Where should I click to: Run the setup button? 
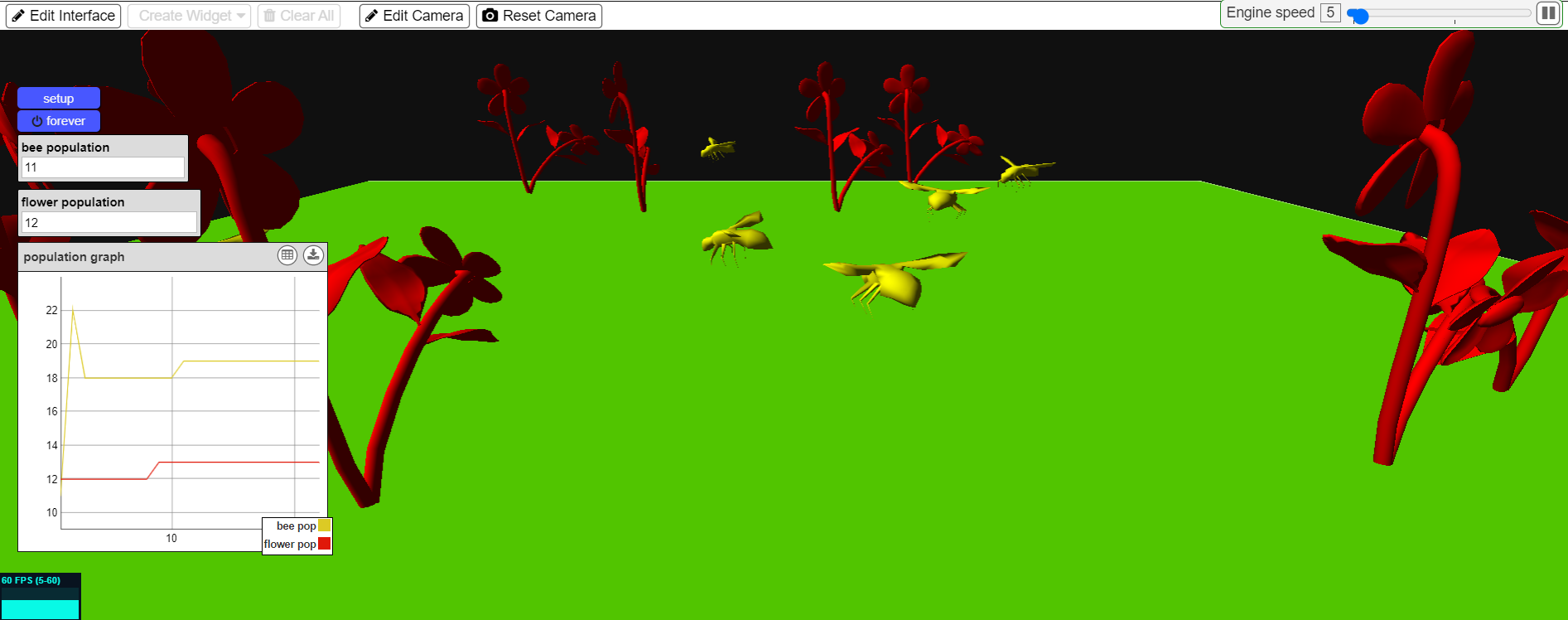(59, 99)
